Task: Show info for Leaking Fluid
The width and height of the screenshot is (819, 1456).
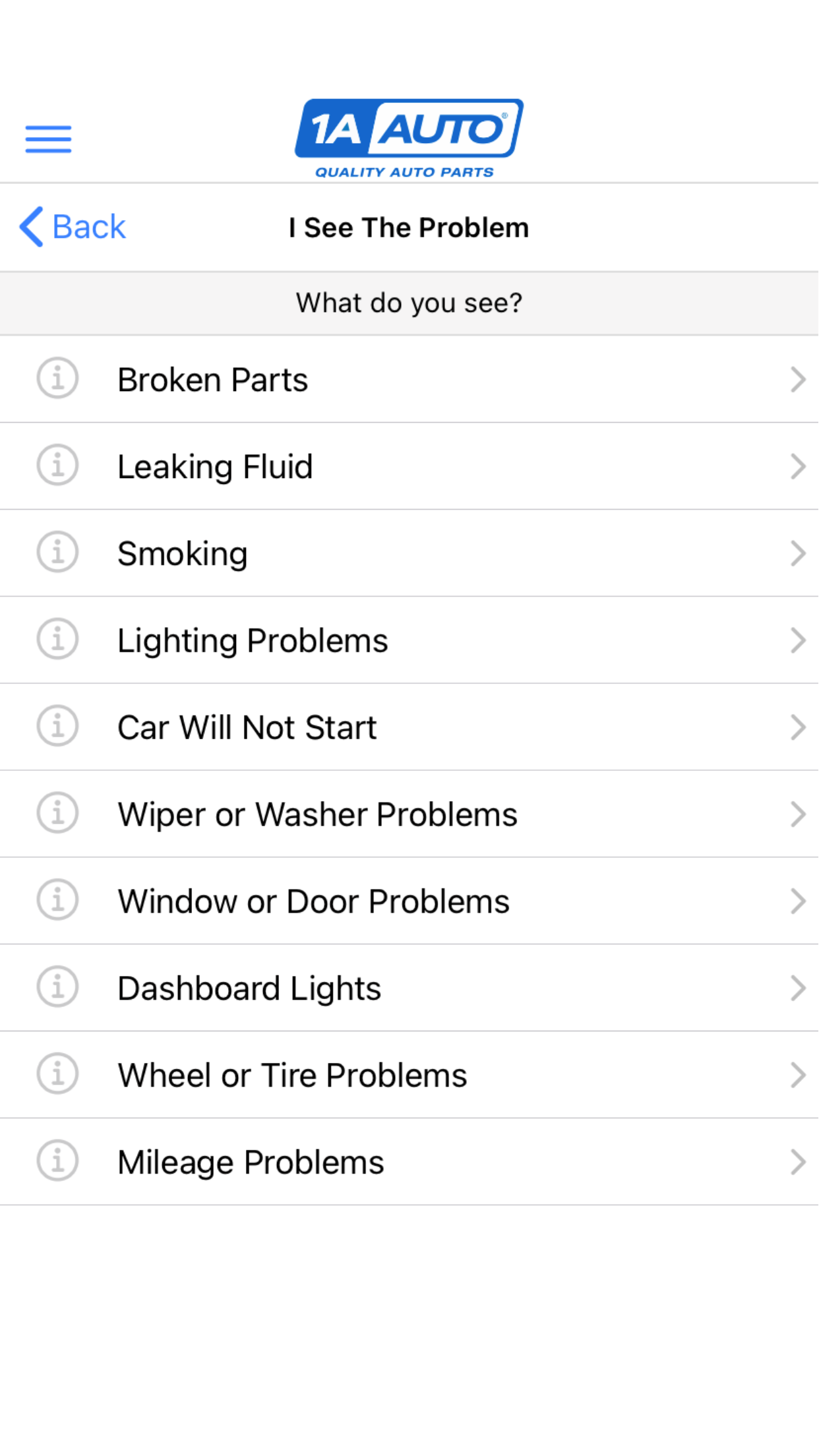Action: [57, 466]
